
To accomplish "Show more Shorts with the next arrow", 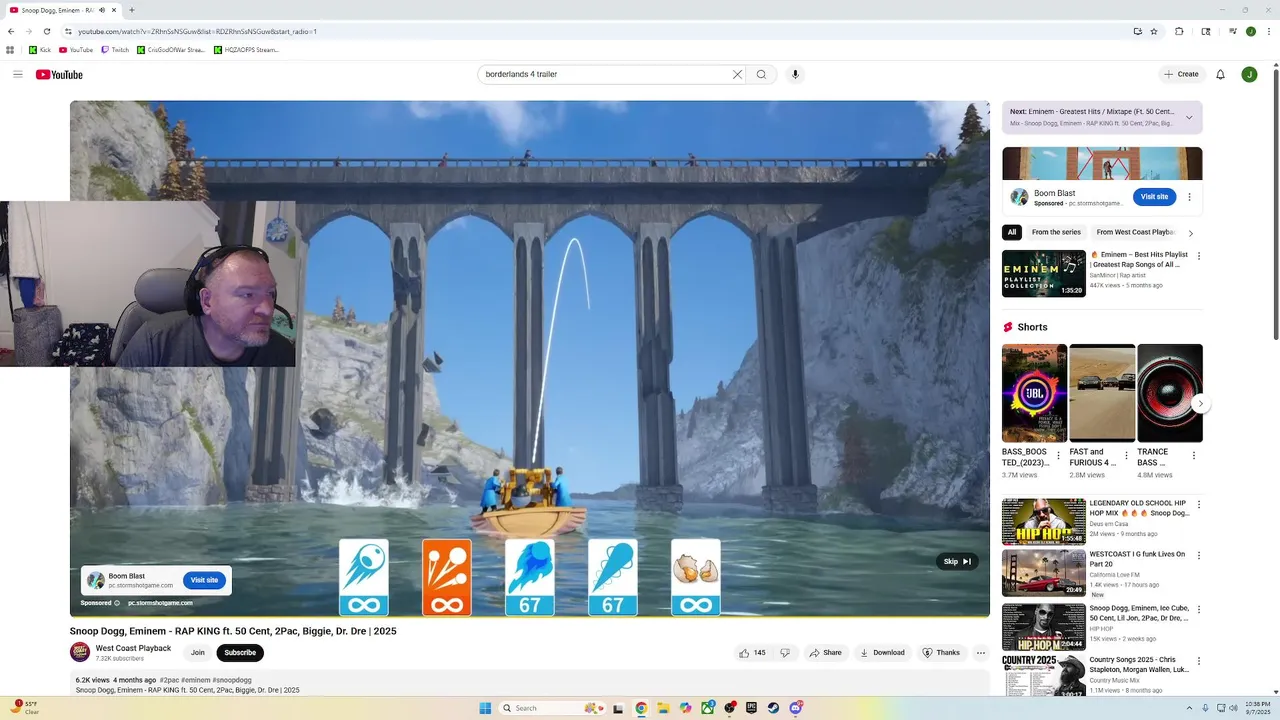I will coord(1200,404).
